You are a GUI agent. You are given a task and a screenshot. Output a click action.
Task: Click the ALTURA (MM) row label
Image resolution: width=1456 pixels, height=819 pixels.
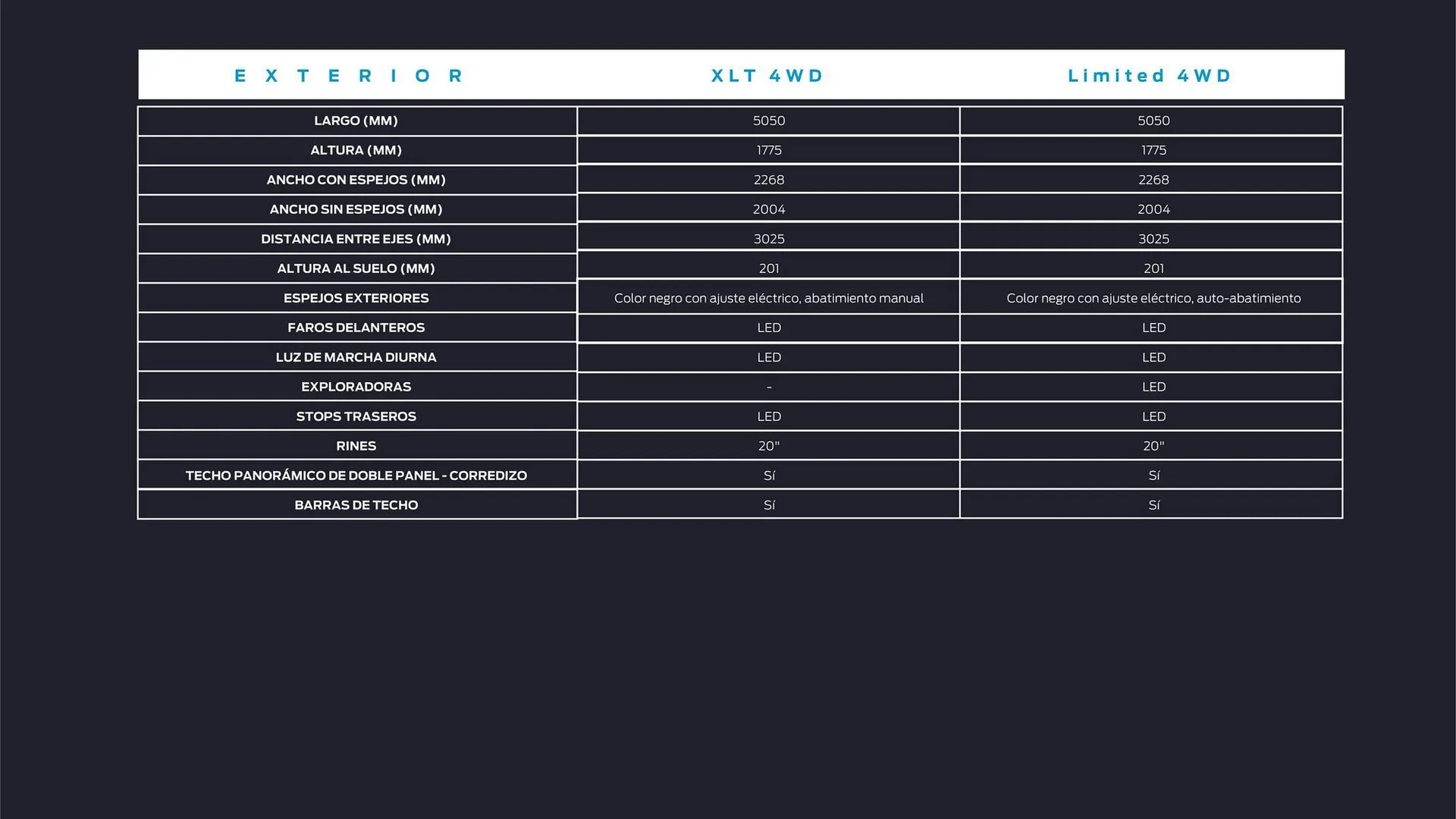click(x=356, y=150)
